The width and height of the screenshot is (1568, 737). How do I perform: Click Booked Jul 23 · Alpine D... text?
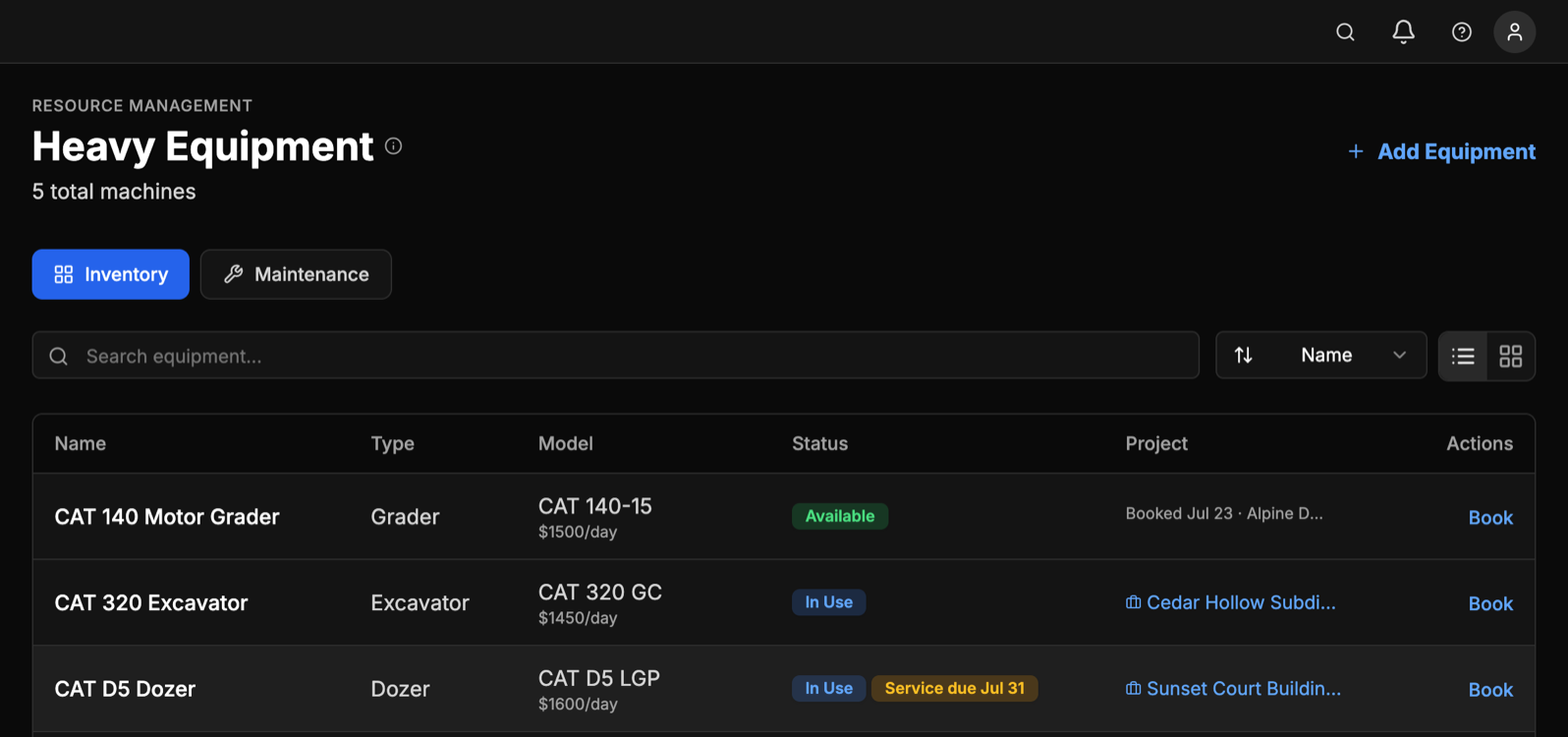pyautogui.click(x=1224, y=514)
